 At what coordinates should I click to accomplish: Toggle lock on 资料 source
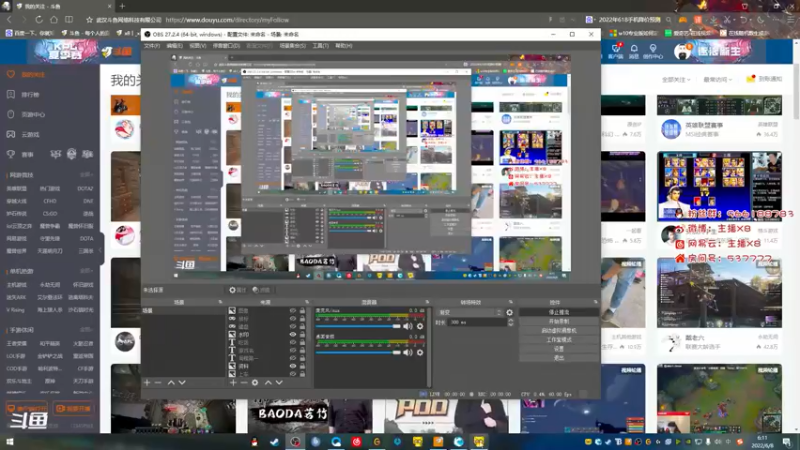point(302,366)
